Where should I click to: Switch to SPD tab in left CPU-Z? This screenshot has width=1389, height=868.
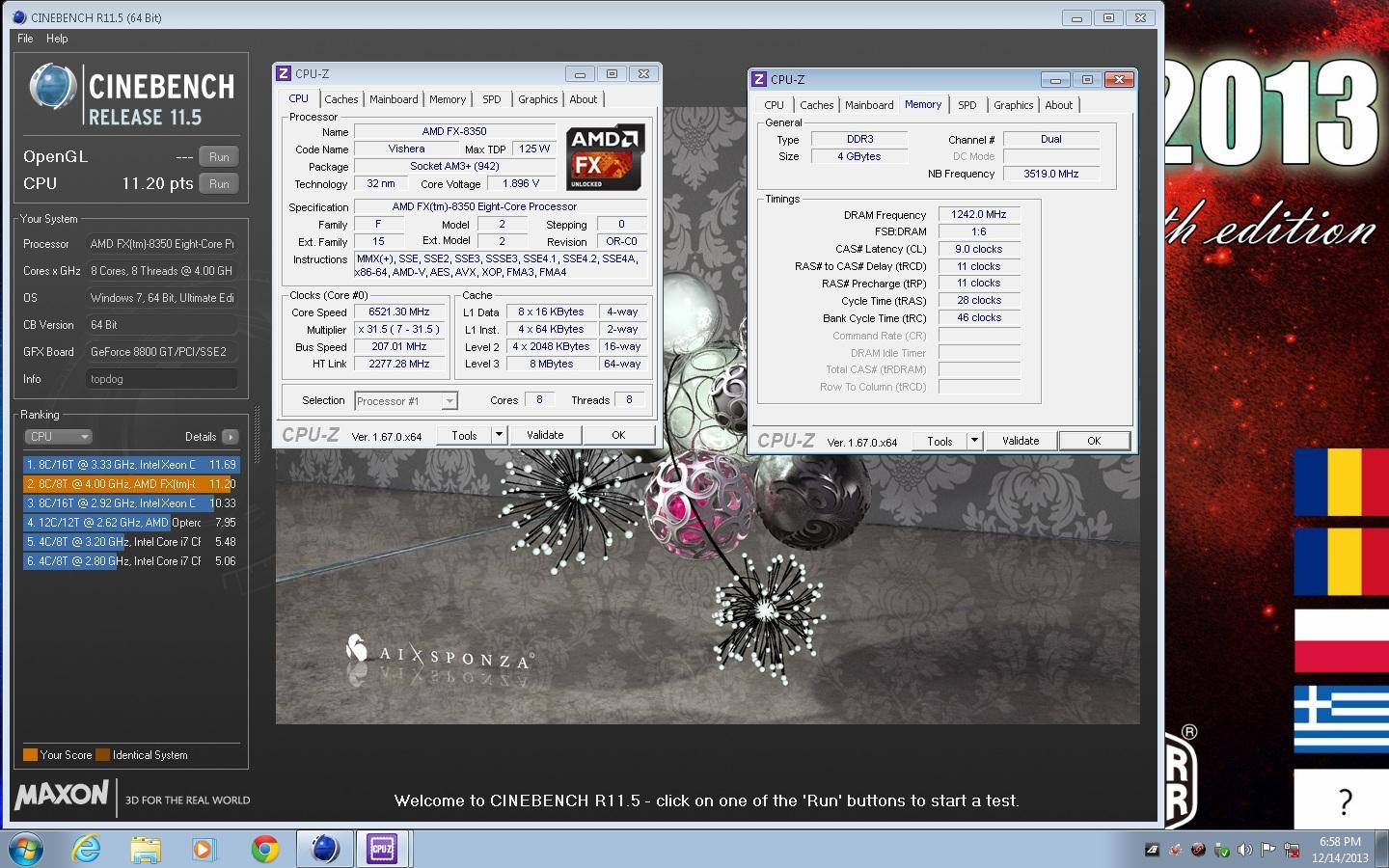pyautogui.click(x=492, y=99)
